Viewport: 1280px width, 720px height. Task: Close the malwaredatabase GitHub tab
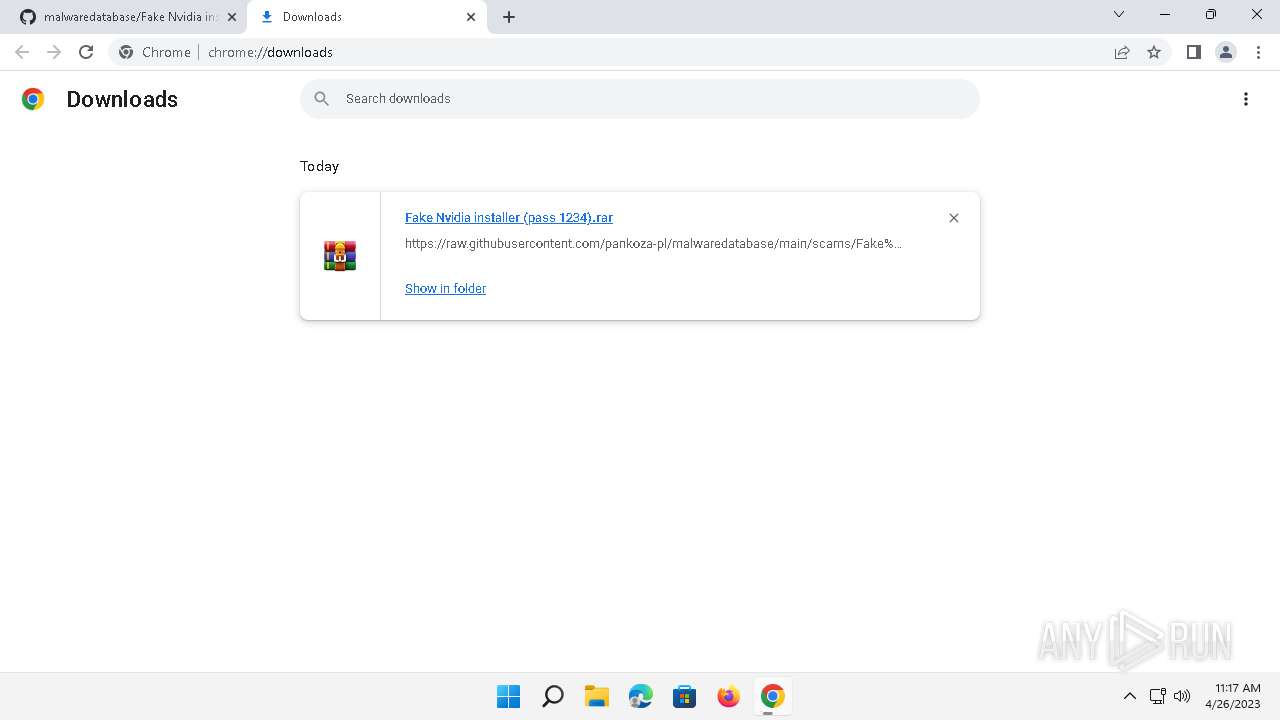(x=232, y=17)
